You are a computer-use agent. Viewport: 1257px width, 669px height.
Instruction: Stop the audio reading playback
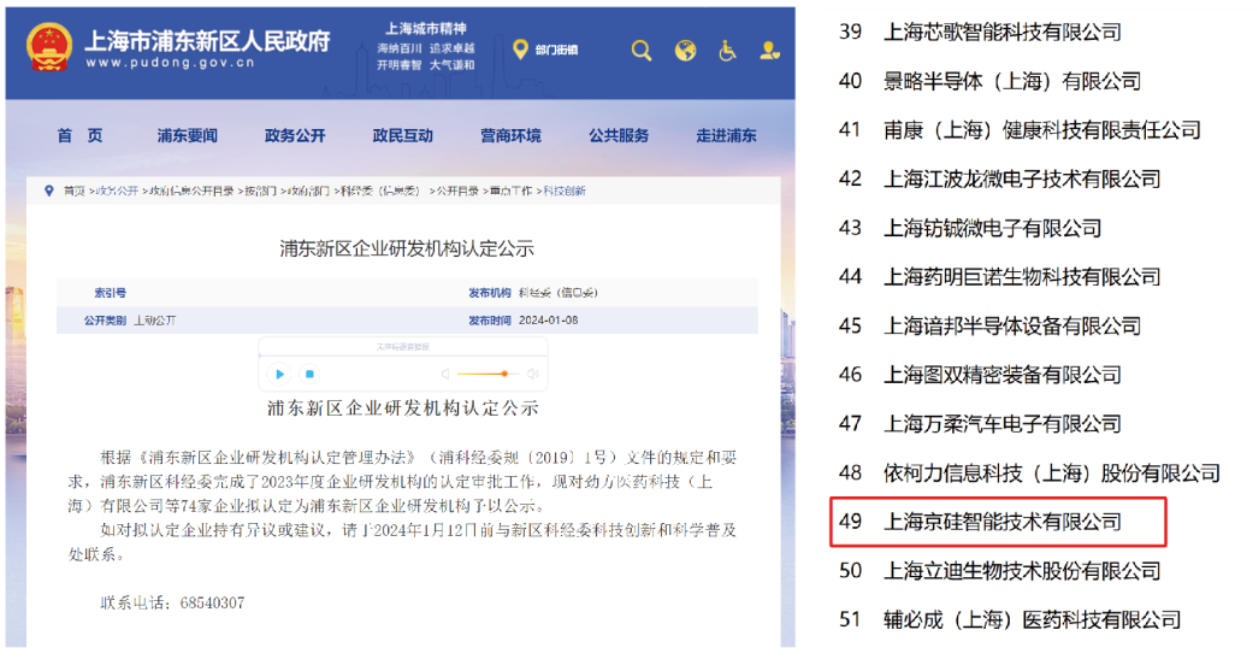pos(310,374)
